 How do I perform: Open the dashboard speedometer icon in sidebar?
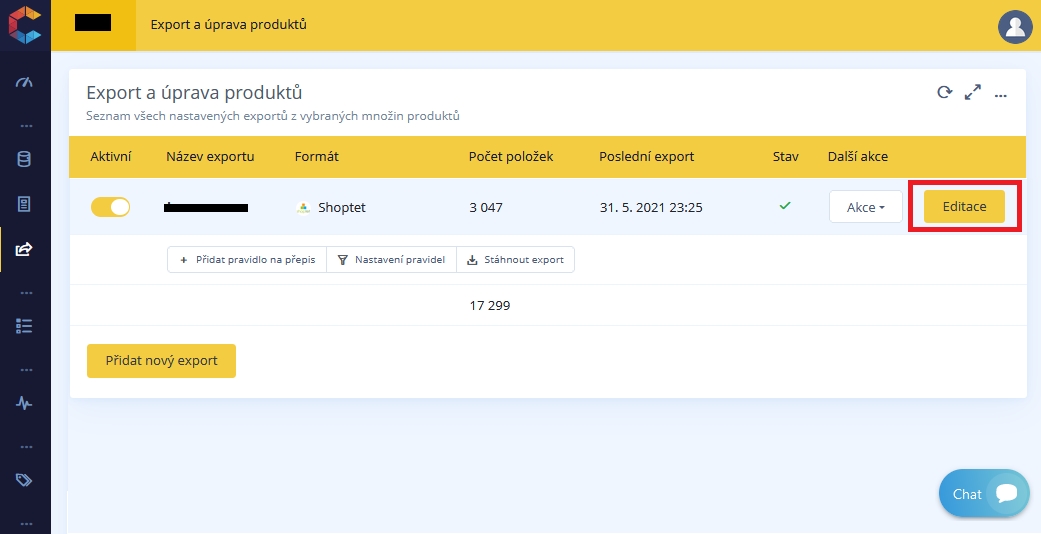click(x=24, y=82)
